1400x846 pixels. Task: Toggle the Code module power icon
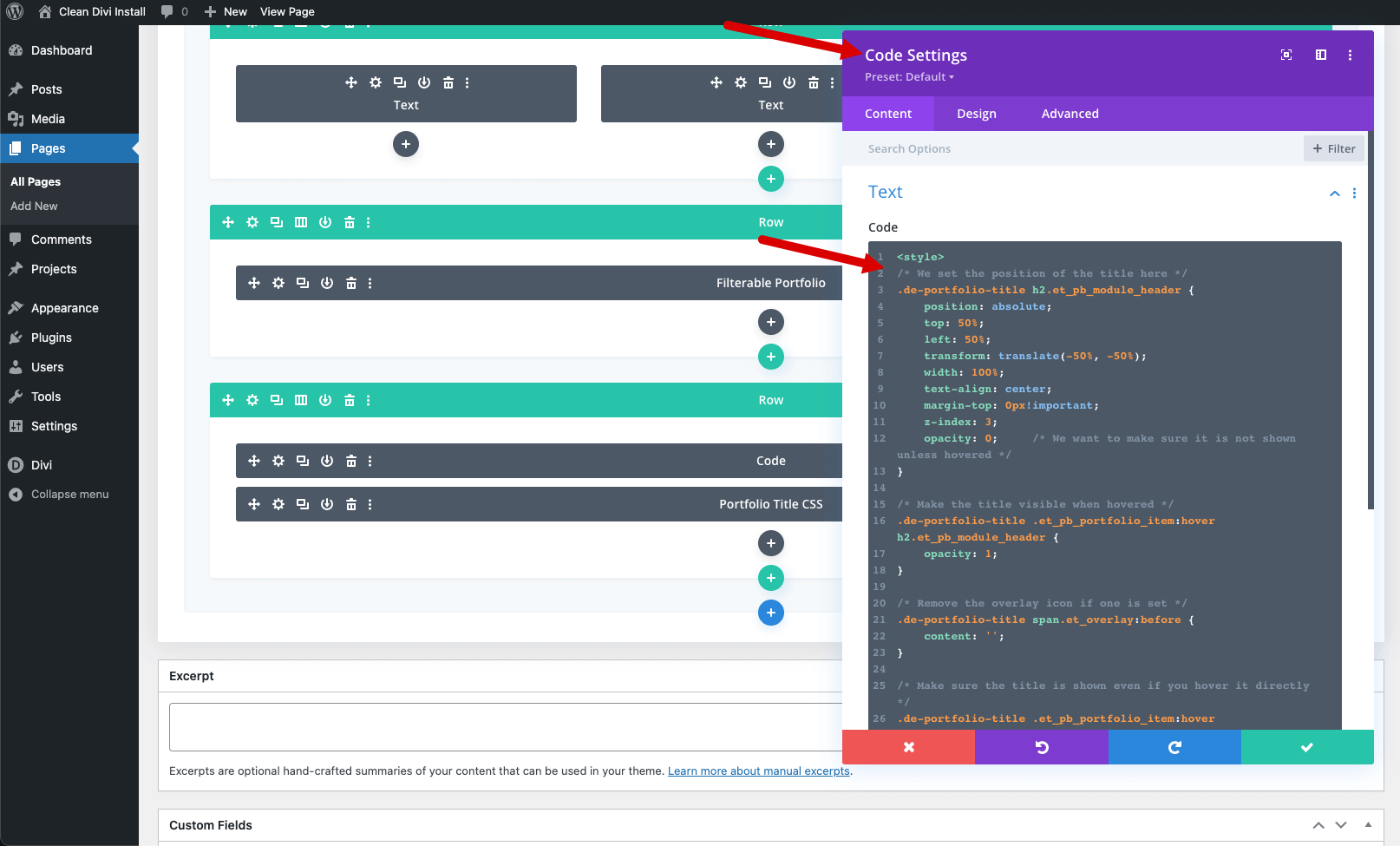[327, 461]
